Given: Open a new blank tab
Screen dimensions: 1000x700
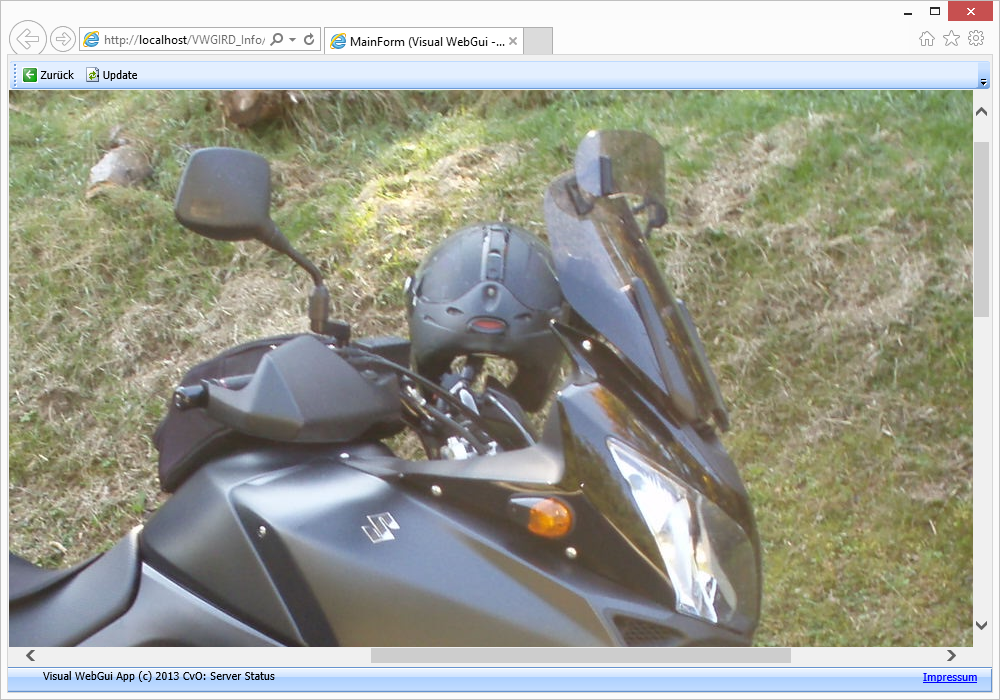Looking at the screenshot, I should tap(538, 41).
